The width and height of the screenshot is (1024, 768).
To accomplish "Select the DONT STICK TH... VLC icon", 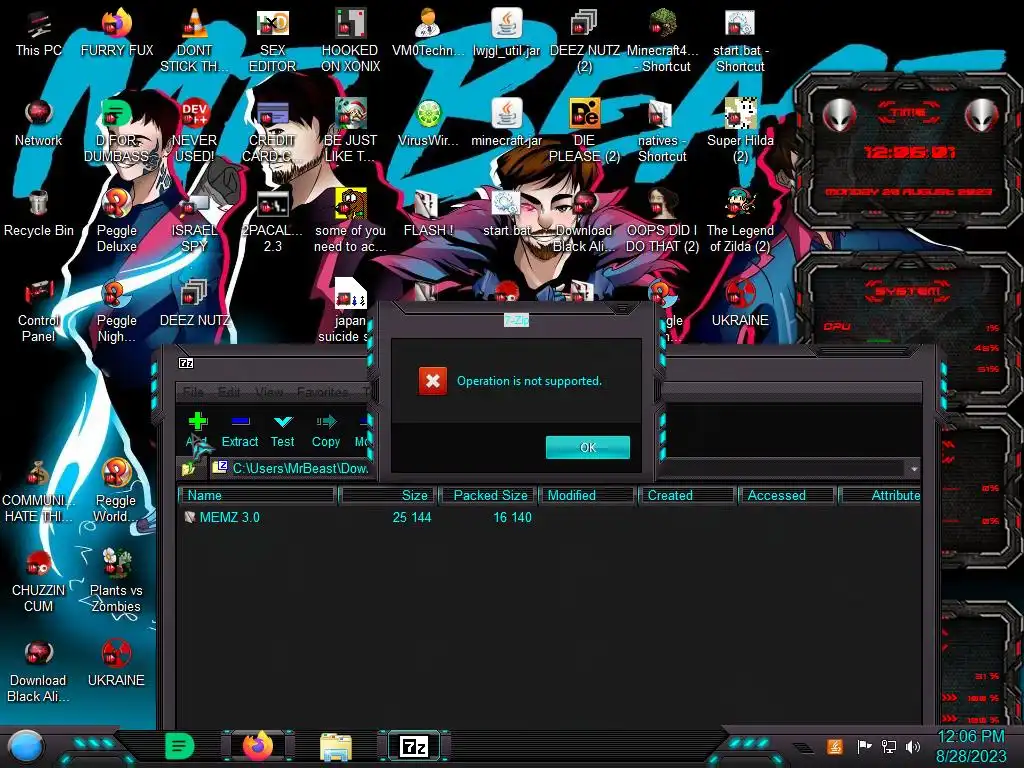I will click(x=194, y=40).
